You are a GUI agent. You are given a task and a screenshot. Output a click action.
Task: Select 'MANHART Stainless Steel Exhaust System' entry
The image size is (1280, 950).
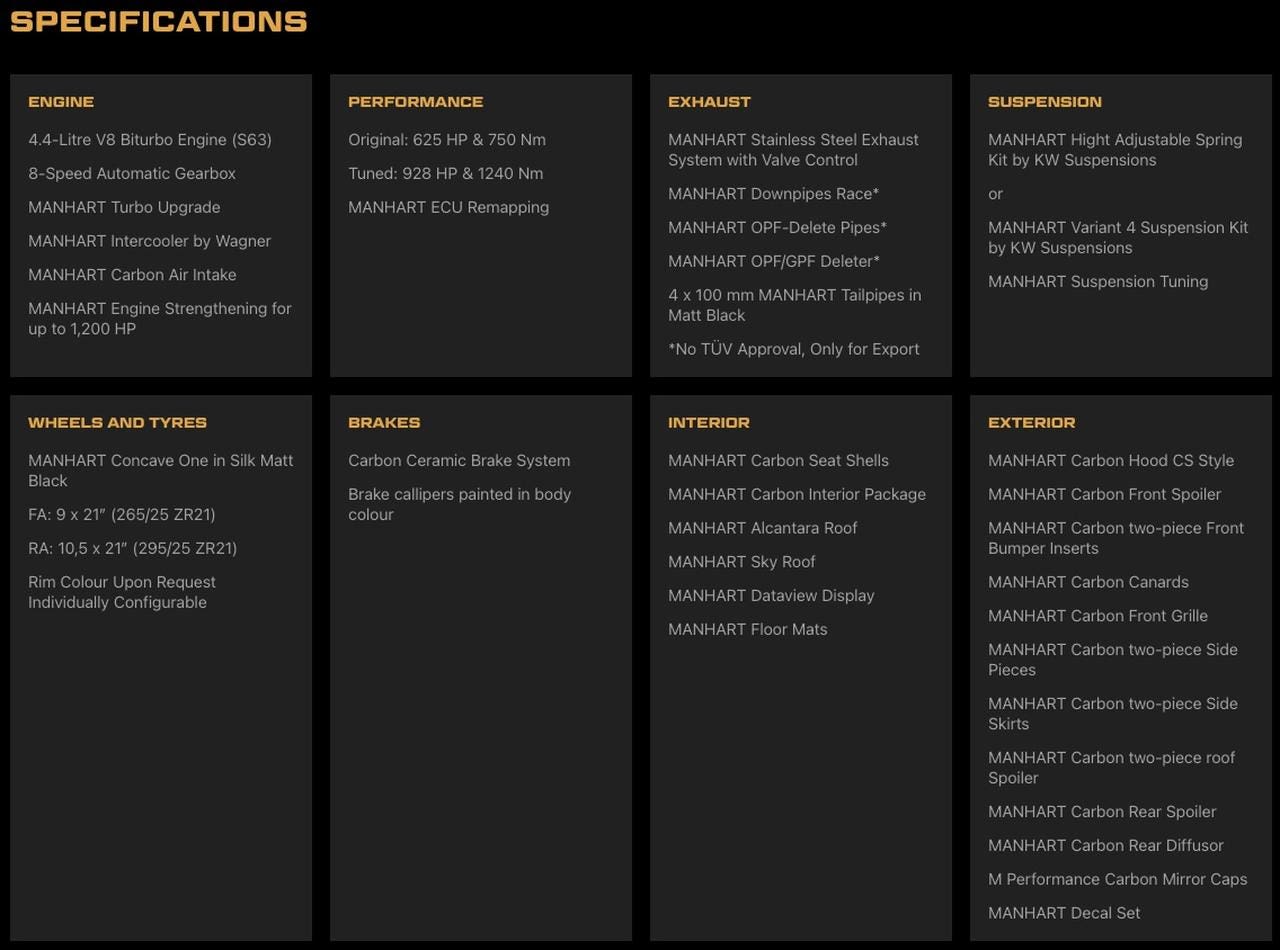(x=794, y=150)
